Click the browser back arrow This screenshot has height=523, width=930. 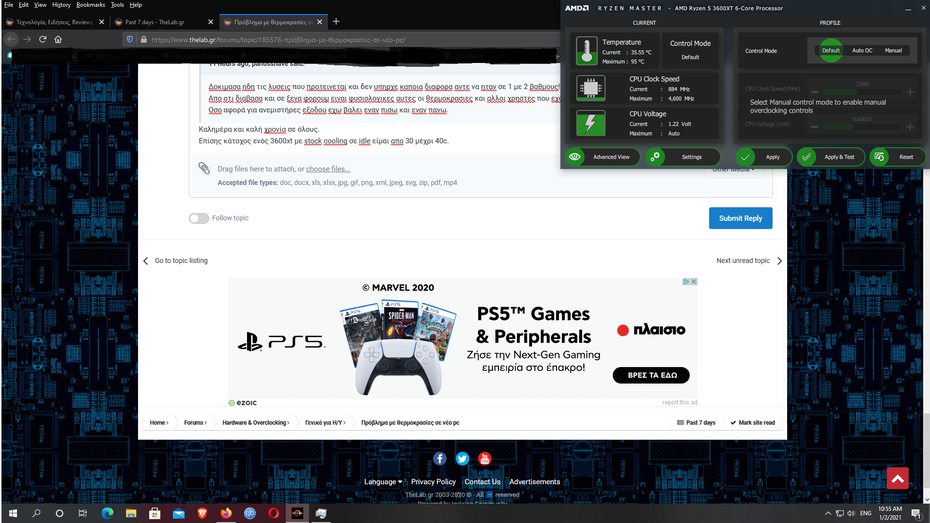coord(11,39)
